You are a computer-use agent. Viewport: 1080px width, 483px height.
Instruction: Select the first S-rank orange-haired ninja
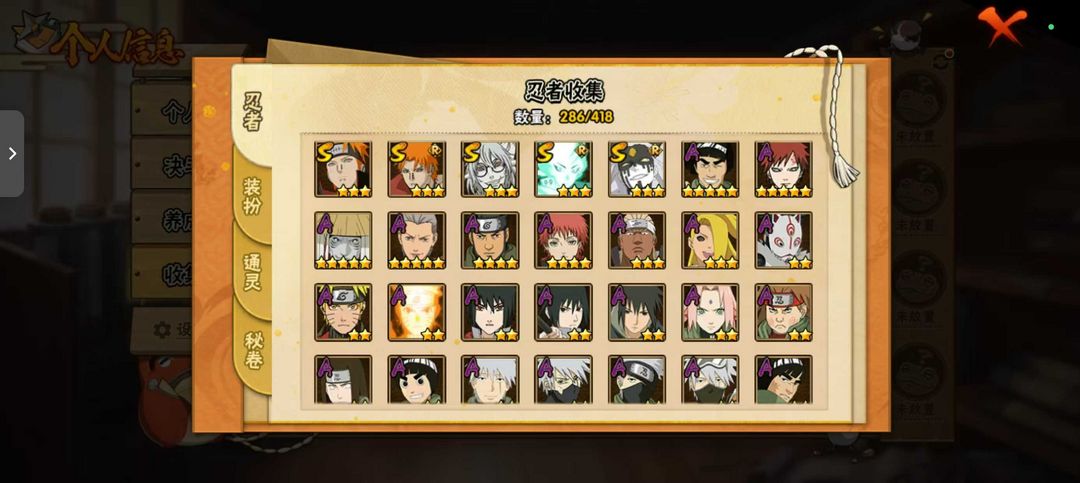tap(343, 169)
